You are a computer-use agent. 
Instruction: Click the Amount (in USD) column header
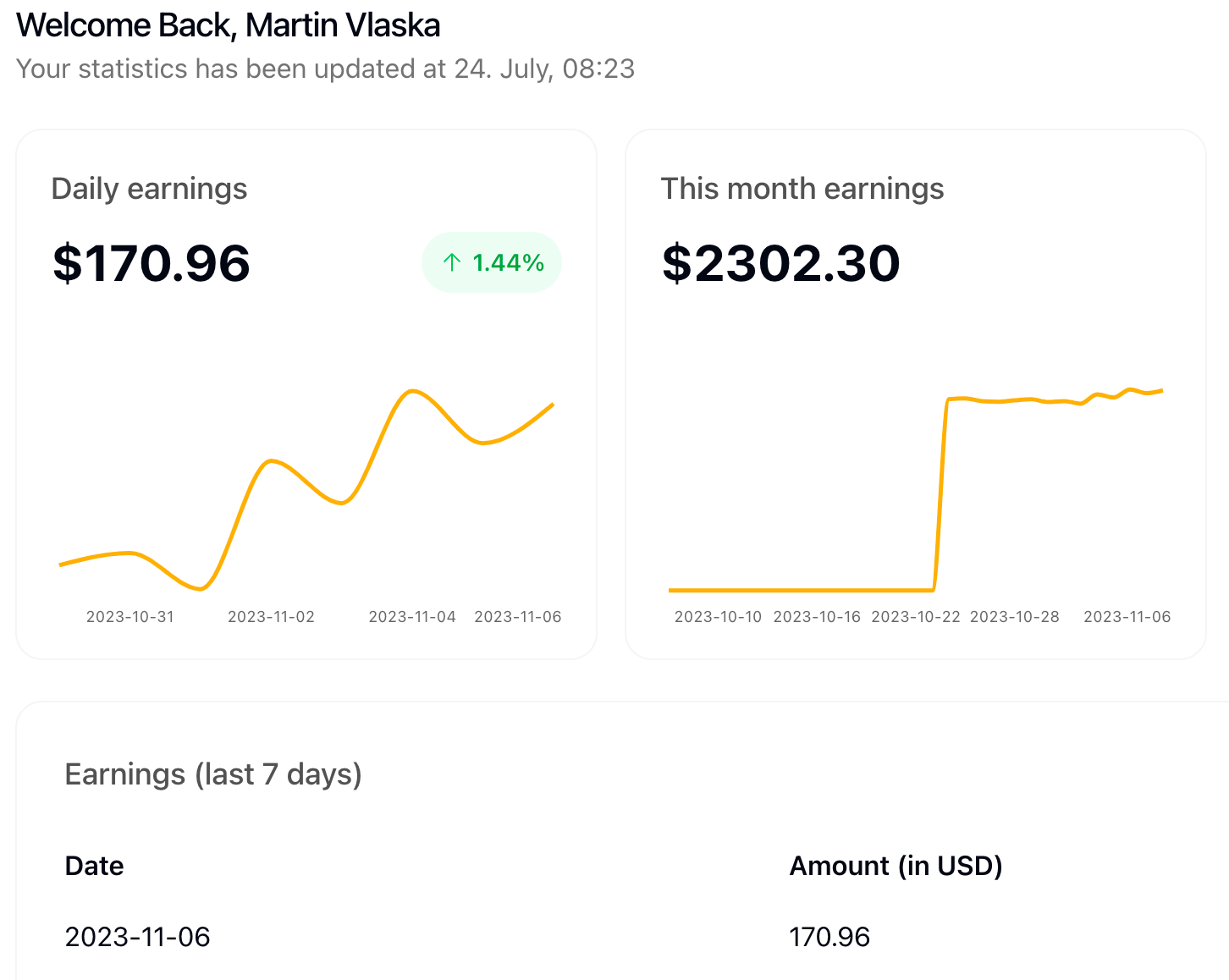[x=896, y=866]
